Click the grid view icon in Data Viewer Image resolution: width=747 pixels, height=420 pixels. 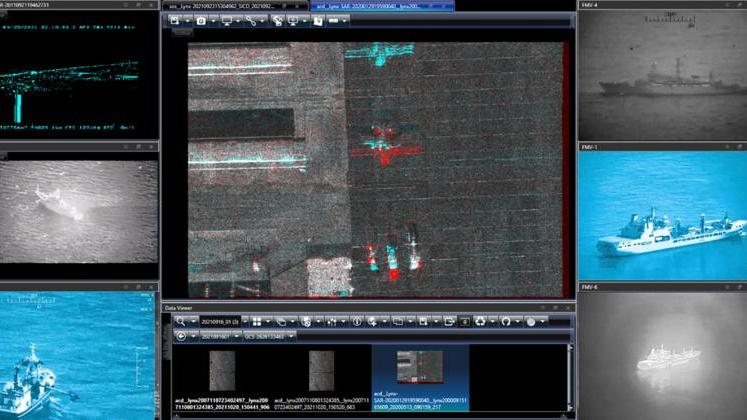(257, 322)
